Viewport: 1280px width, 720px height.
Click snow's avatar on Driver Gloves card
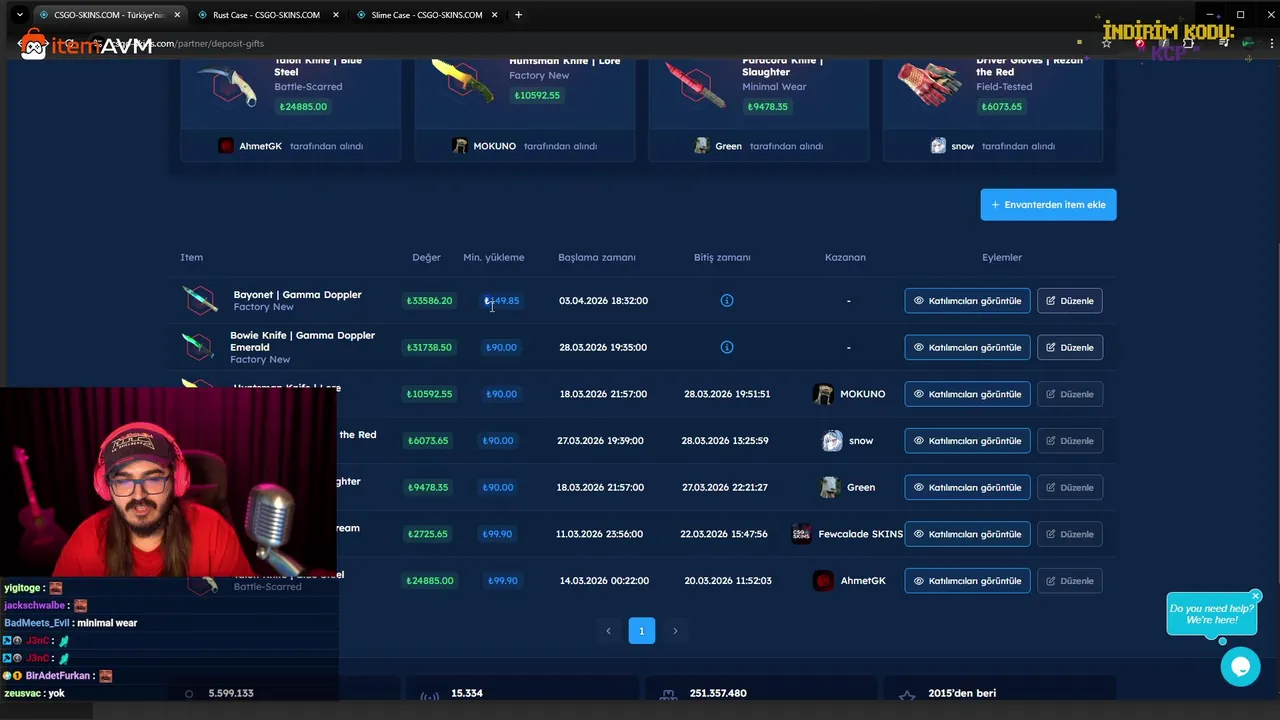[938, 146]
